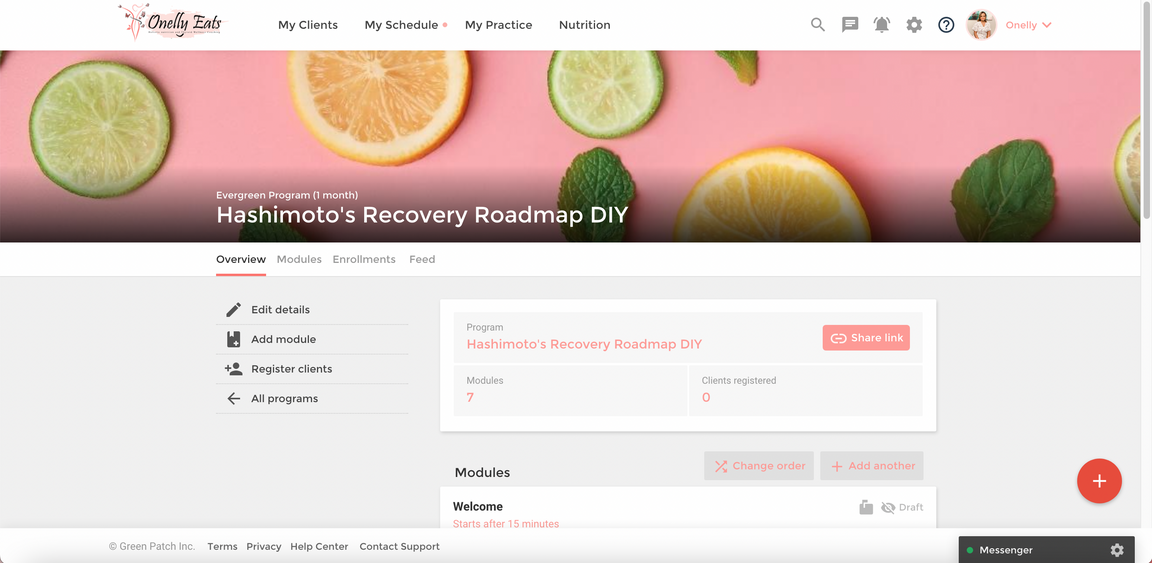Viewport: 1152px width, 563px height.
Task: Click the notifications bell icon
Action: pyautogui.click(x=881, y=25)
